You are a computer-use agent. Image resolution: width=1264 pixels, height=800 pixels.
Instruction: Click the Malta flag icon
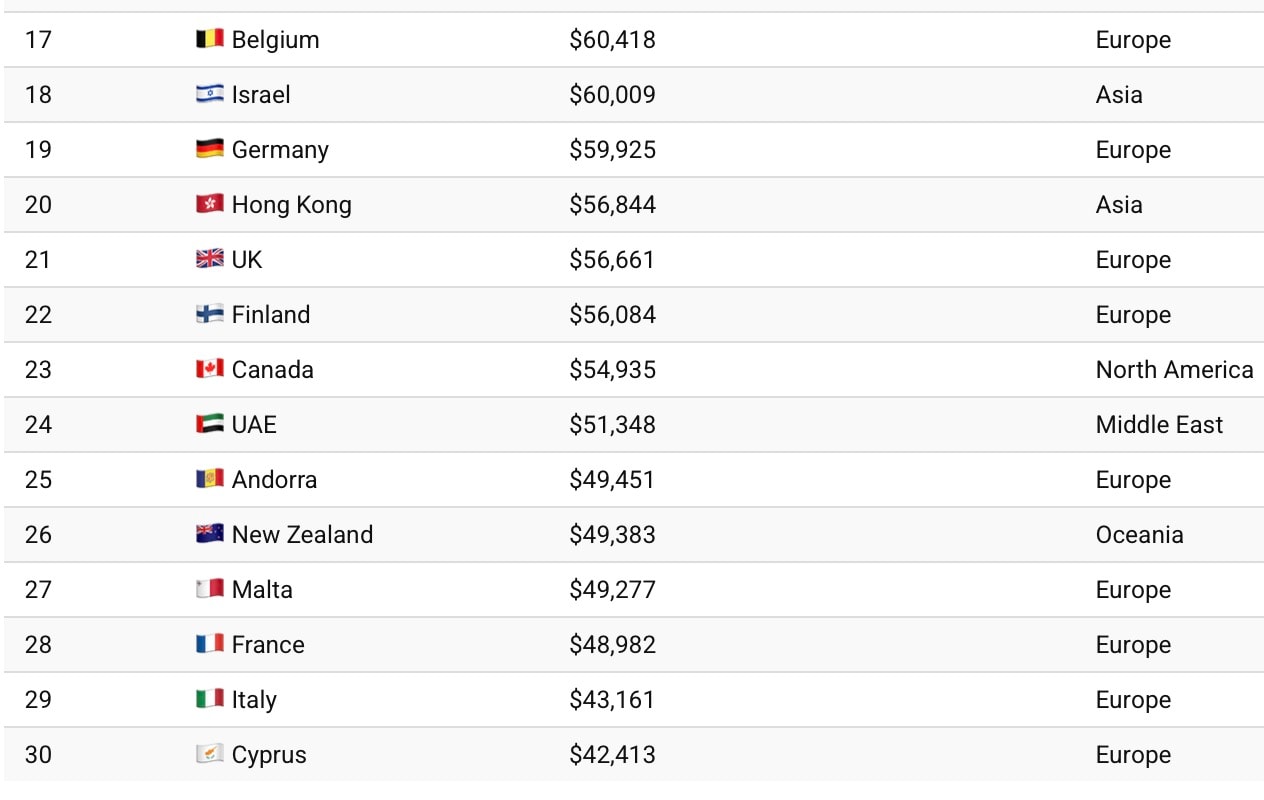(210, 590)
